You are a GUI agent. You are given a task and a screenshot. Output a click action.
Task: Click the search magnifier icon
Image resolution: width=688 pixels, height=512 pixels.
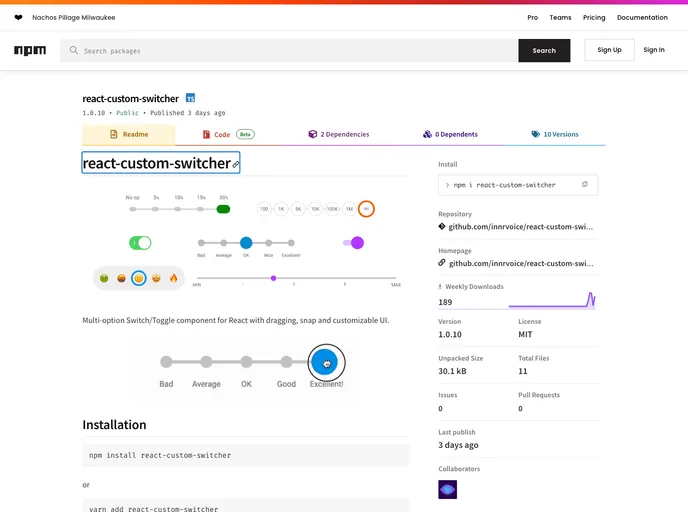click(x=73, y=50)
